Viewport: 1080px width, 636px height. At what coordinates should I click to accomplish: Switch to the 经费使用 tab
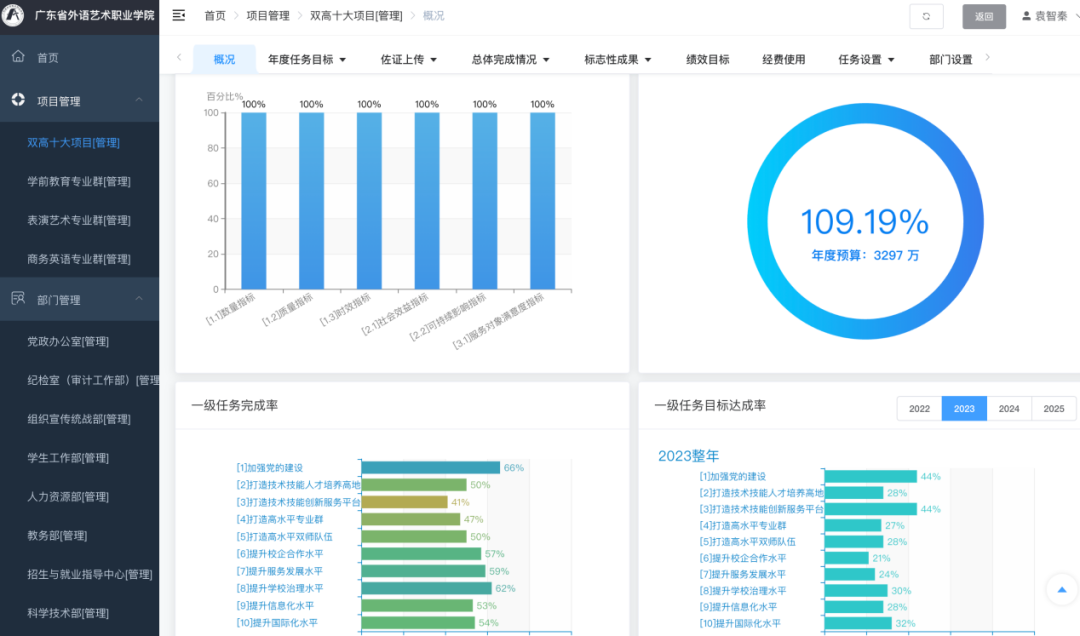point(783,60)
